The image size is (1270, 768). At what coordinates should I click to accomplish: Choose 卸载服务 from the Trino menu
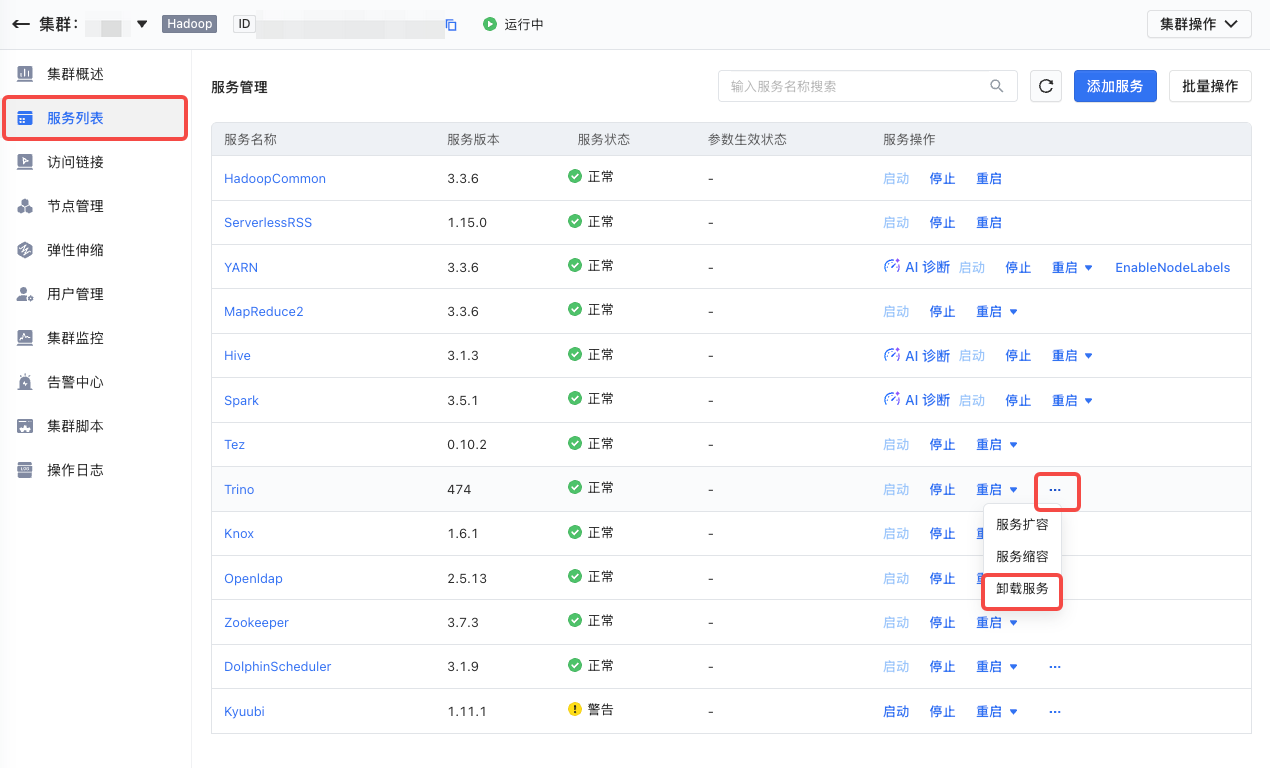click(1022, 589)
